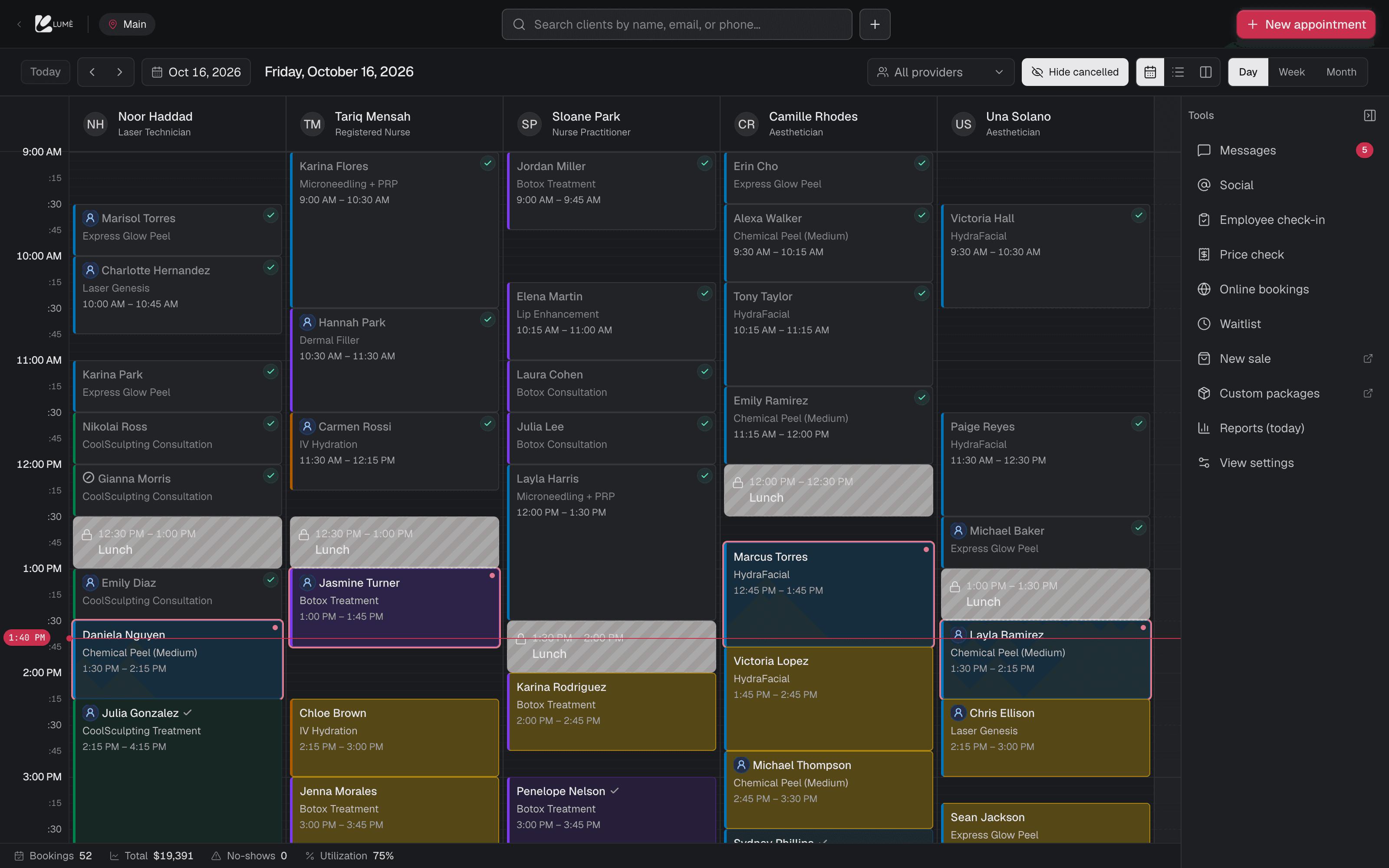
Task: Create a New appointment
Action: 1306,24
